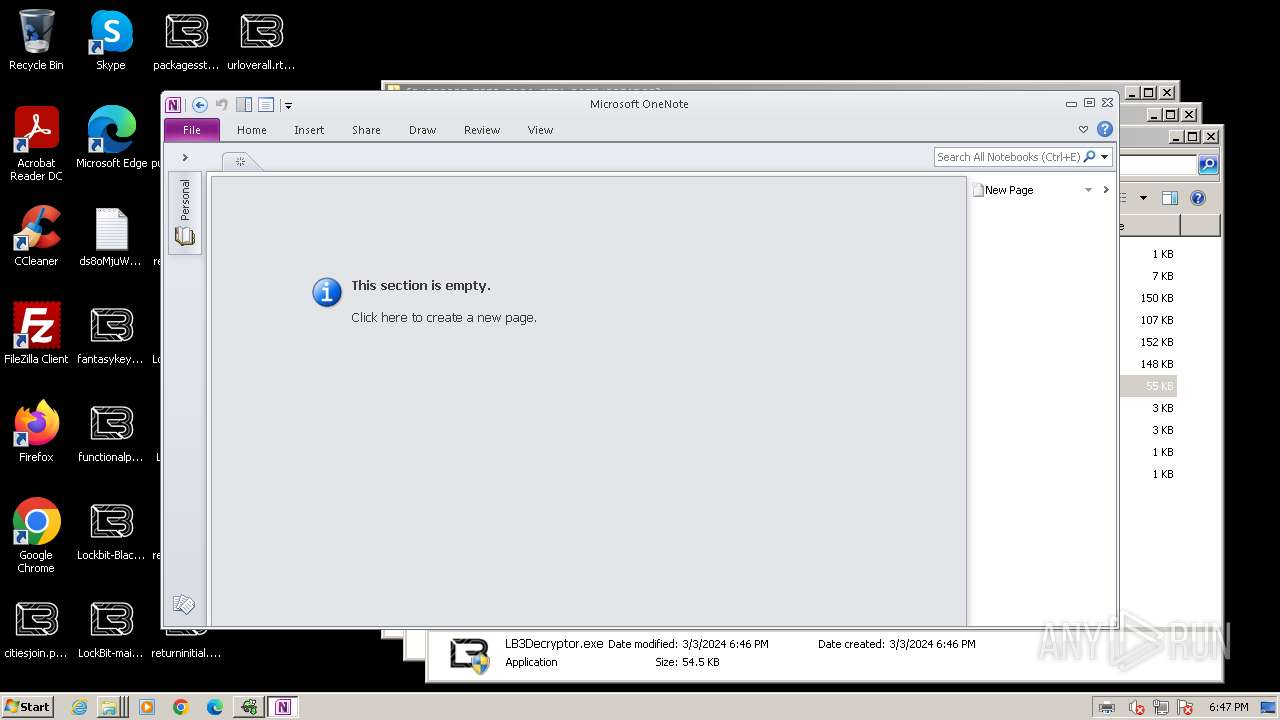Open Google Chrome desktop shortcut

(x=36, y=536)
